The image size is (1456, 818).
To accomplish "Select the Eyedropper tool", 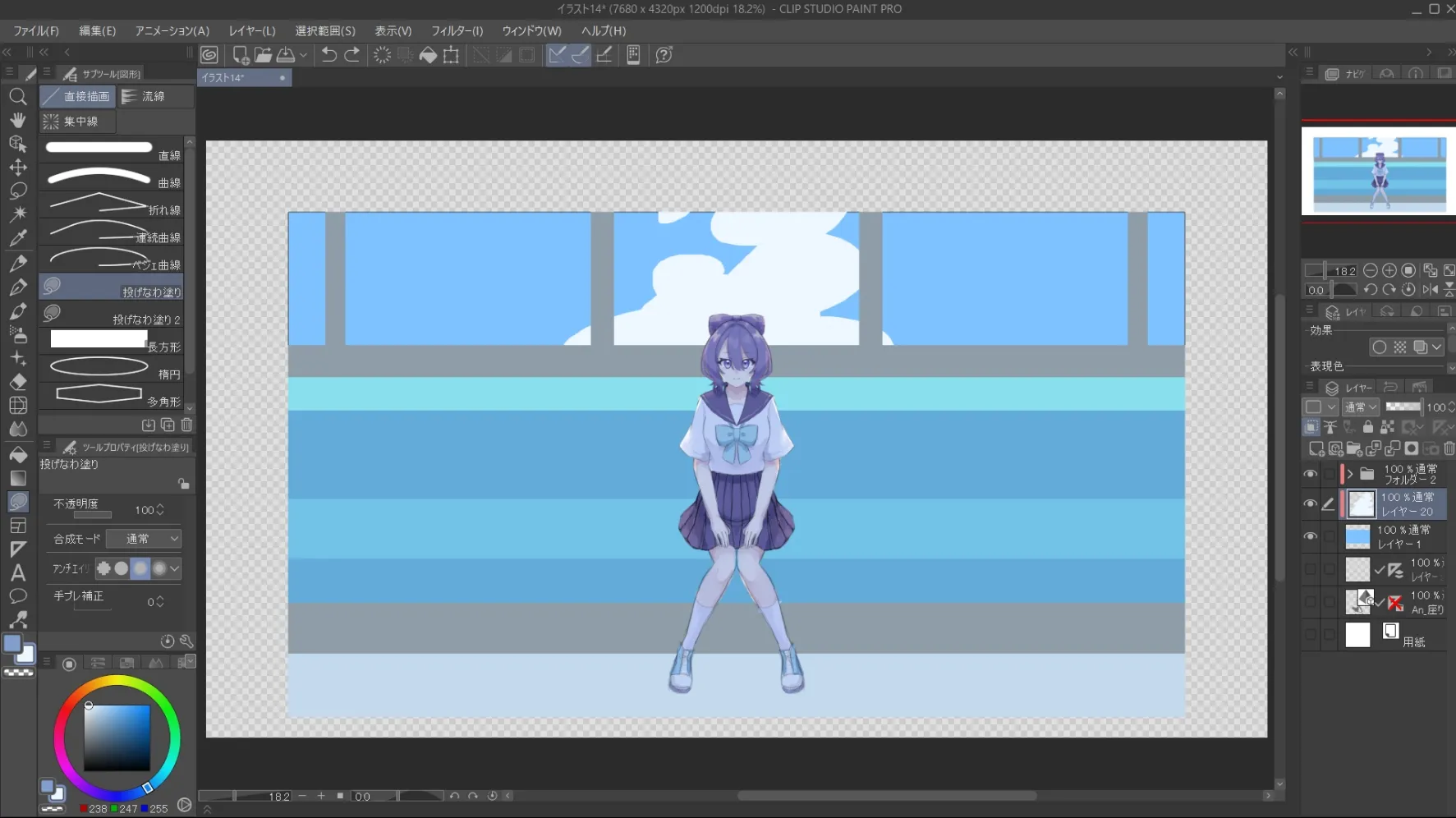I will coord(17,238).
